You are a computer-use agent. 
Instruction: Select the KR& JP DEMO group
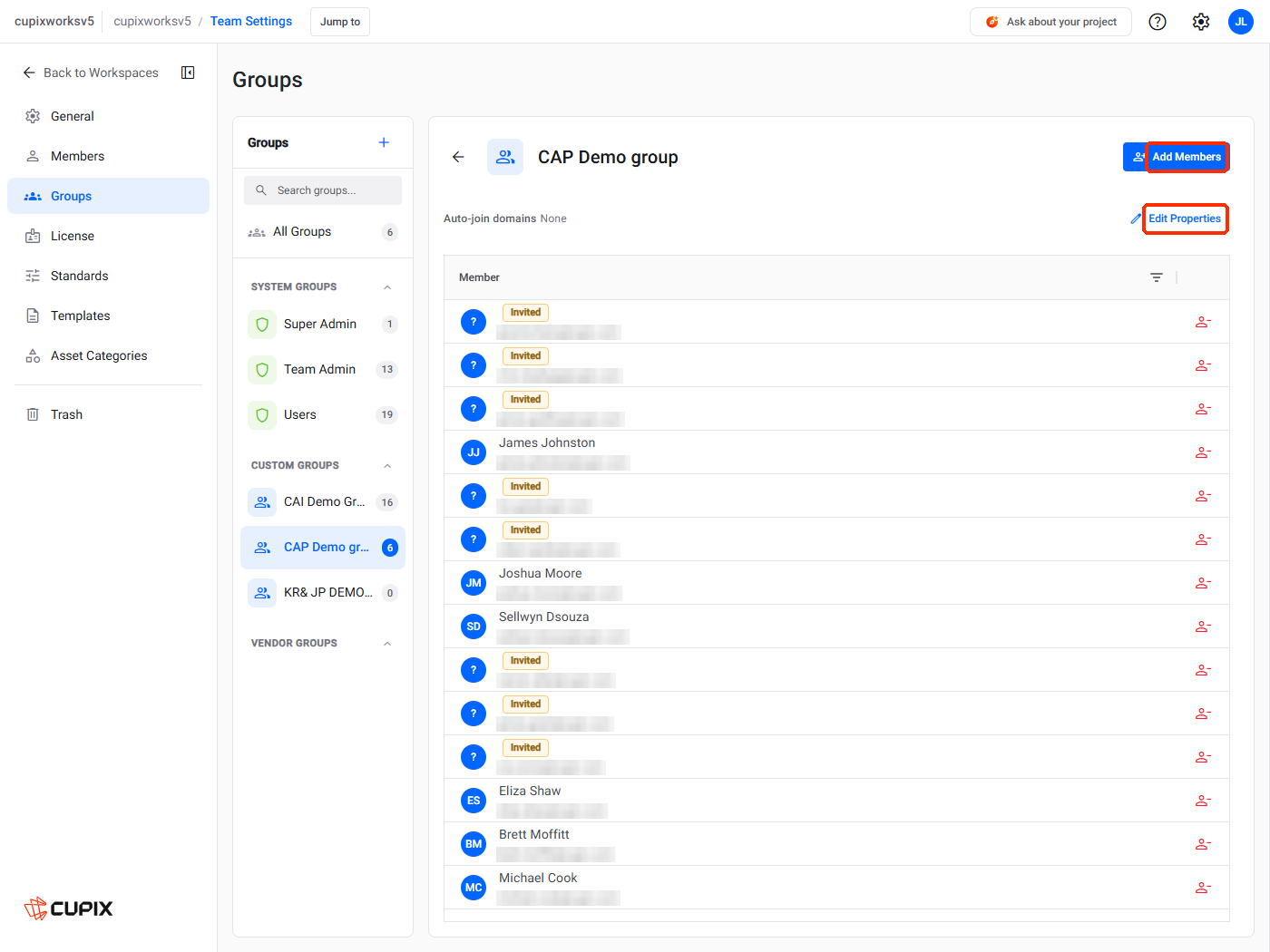pyautogui.click(x=323, y=592)
